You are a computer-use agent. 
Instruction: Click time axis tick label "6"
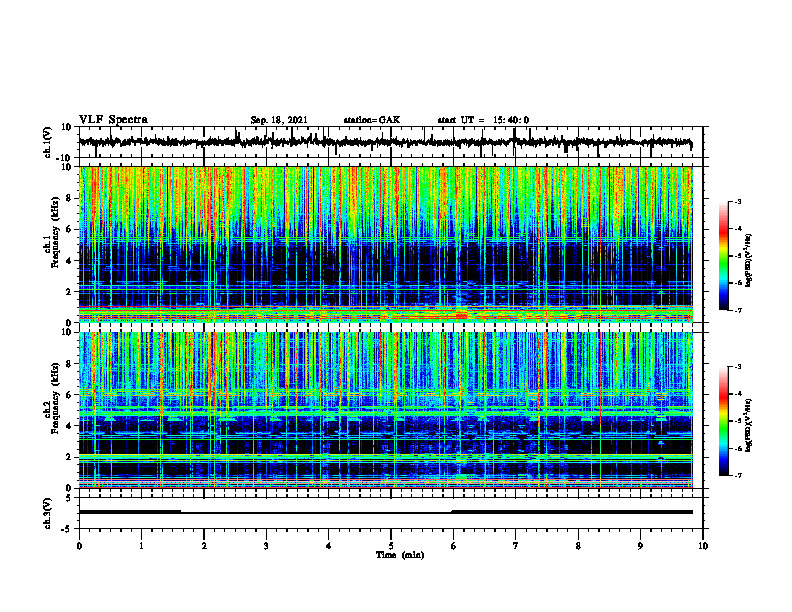point(454,546)
